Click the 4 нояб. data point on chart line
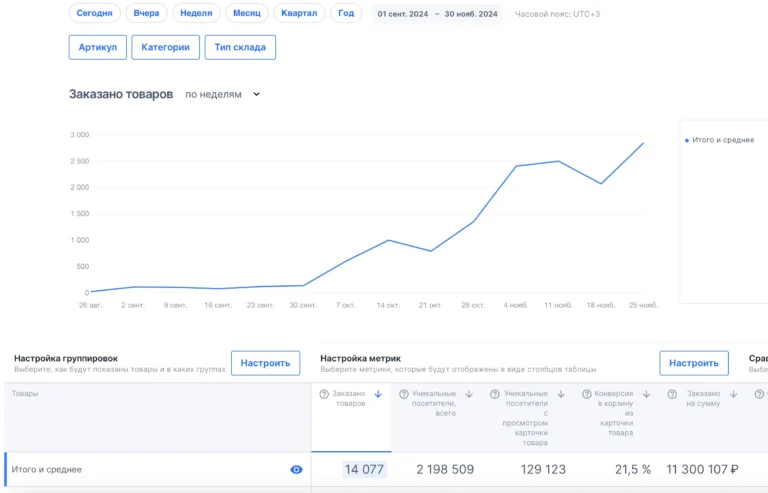Image resolution: width=768 pixels, height=493 pixels. click(x=516, y=166)
